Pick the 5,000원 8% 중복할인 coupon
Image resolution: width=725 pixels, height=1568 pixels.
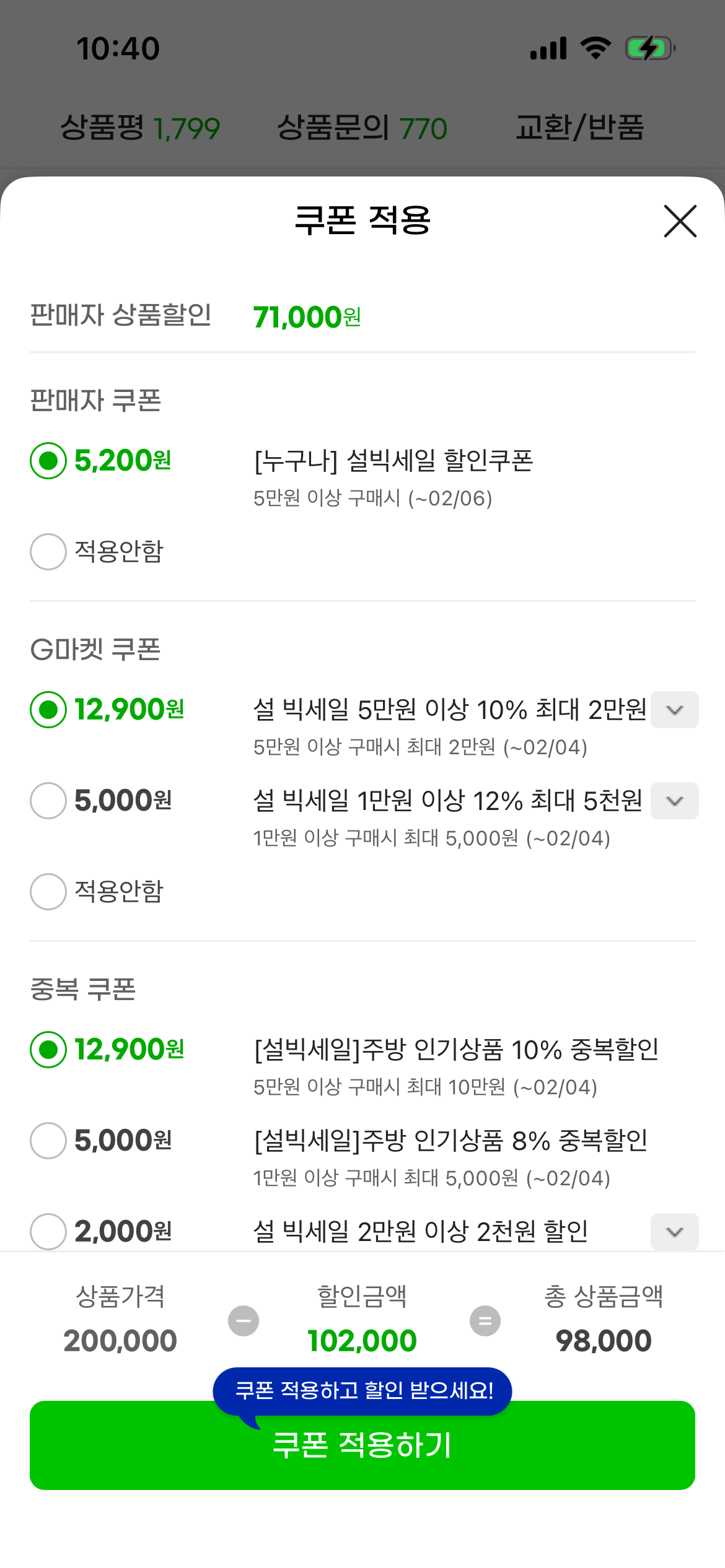48,1141
